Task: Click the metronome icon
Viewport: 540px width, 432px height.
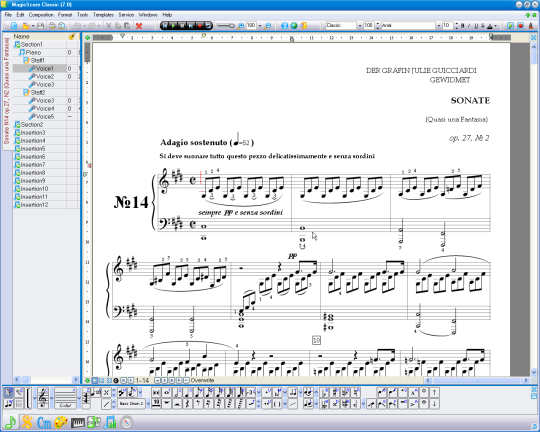Action: [x=531, y=25]
